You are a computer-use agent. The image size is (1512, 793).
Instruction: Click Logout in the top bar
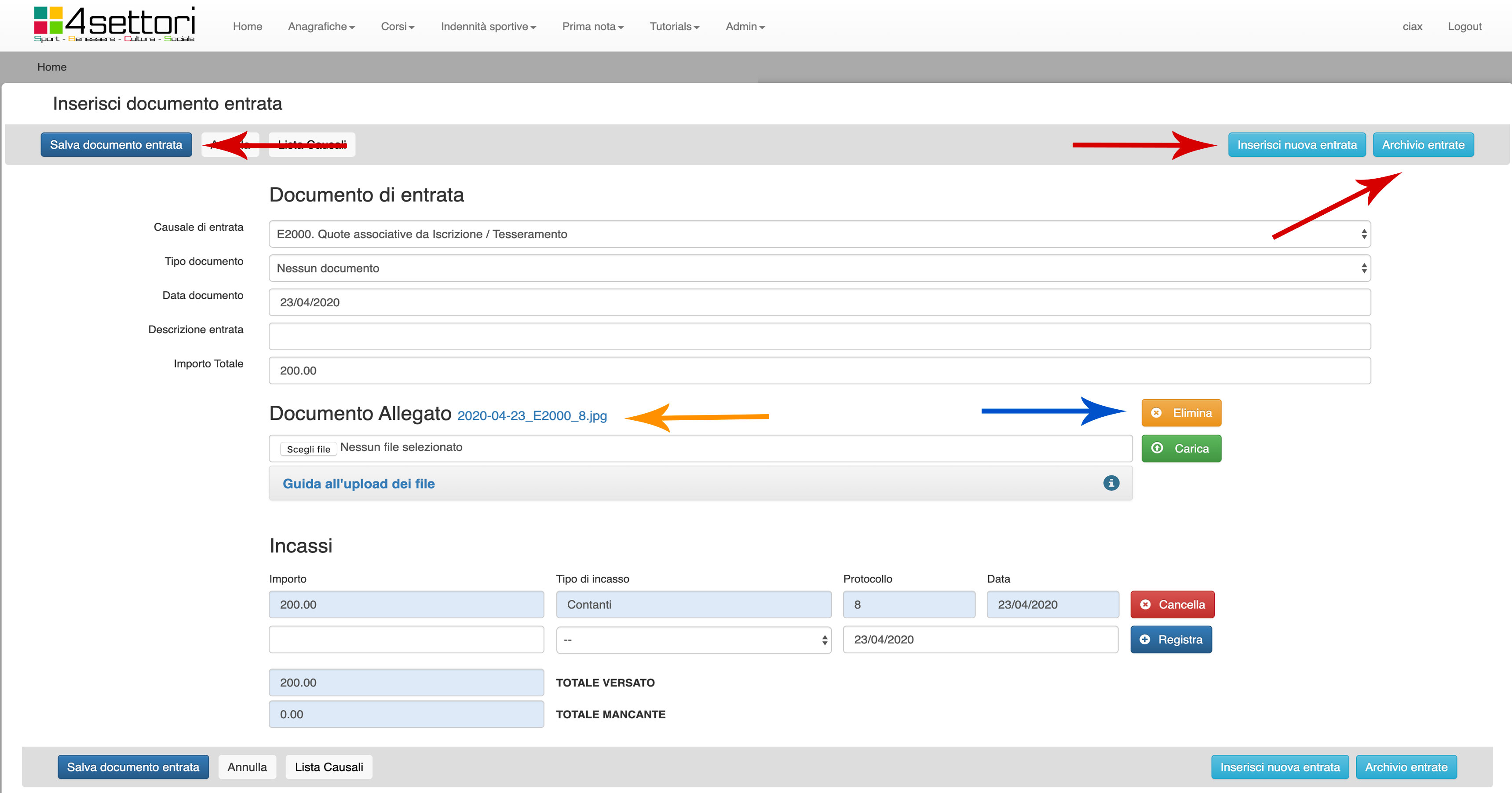tap(1464, 26)
